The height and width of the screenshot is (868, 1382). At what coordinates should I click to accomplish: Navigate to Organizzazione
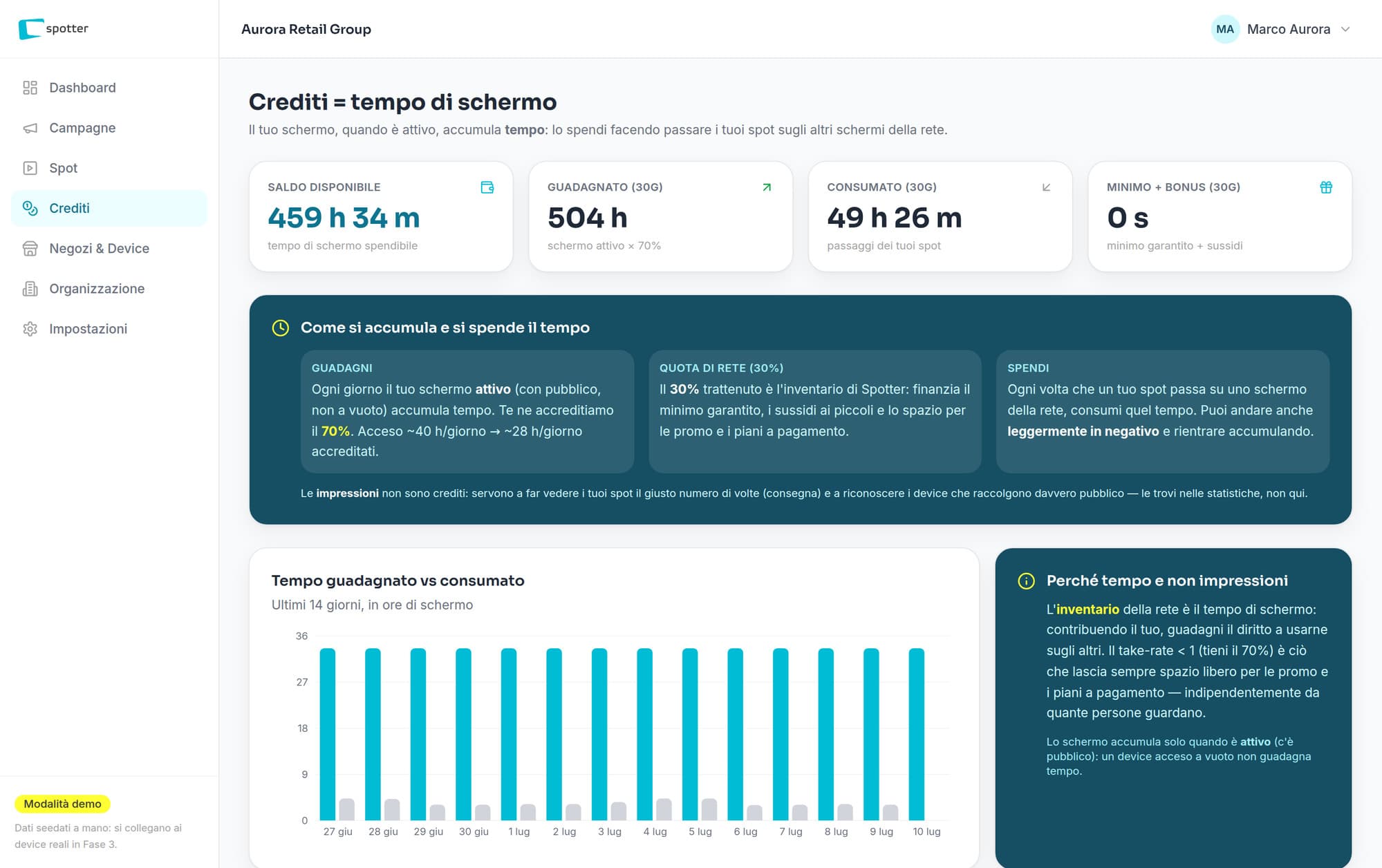click(x=109, y=288)
